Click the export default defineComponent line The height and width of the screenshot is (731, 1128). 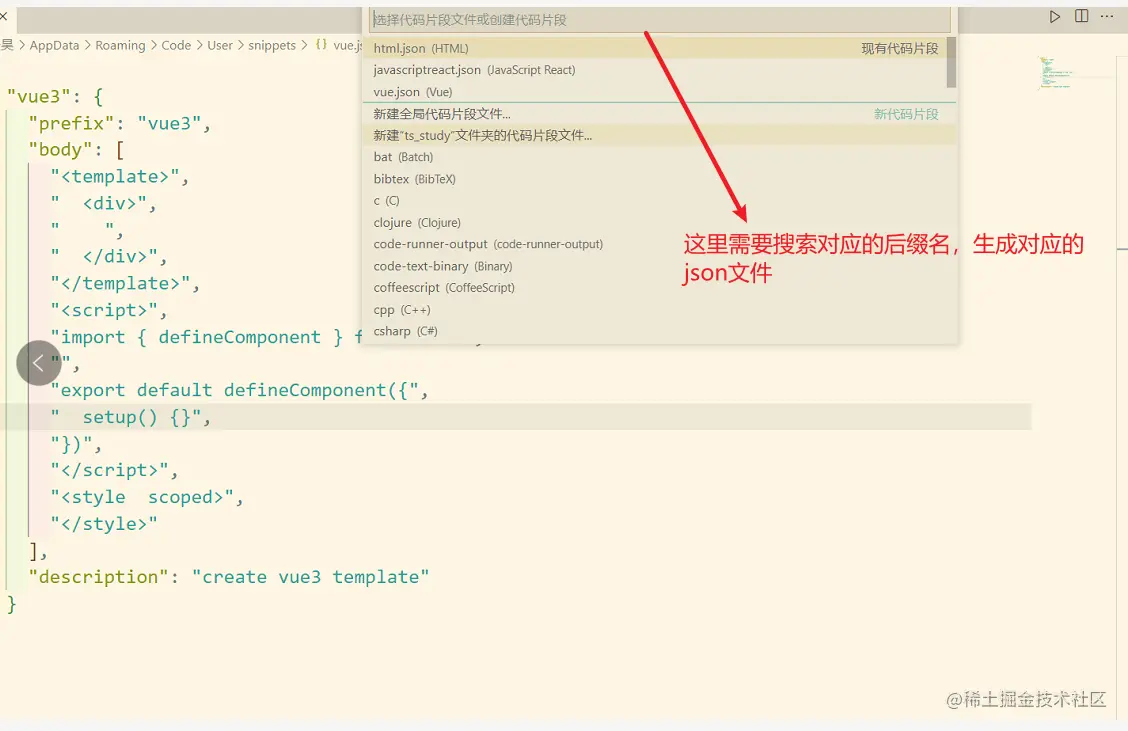click(x=240, y=390)
